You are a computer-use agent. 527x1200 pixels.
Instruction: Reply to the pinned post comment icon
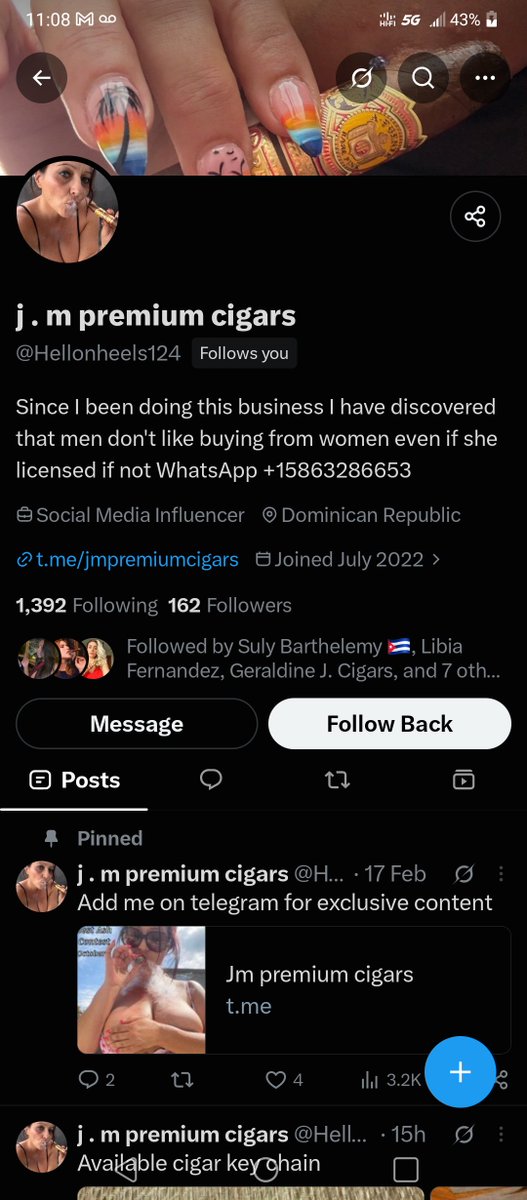point(88,1079)
